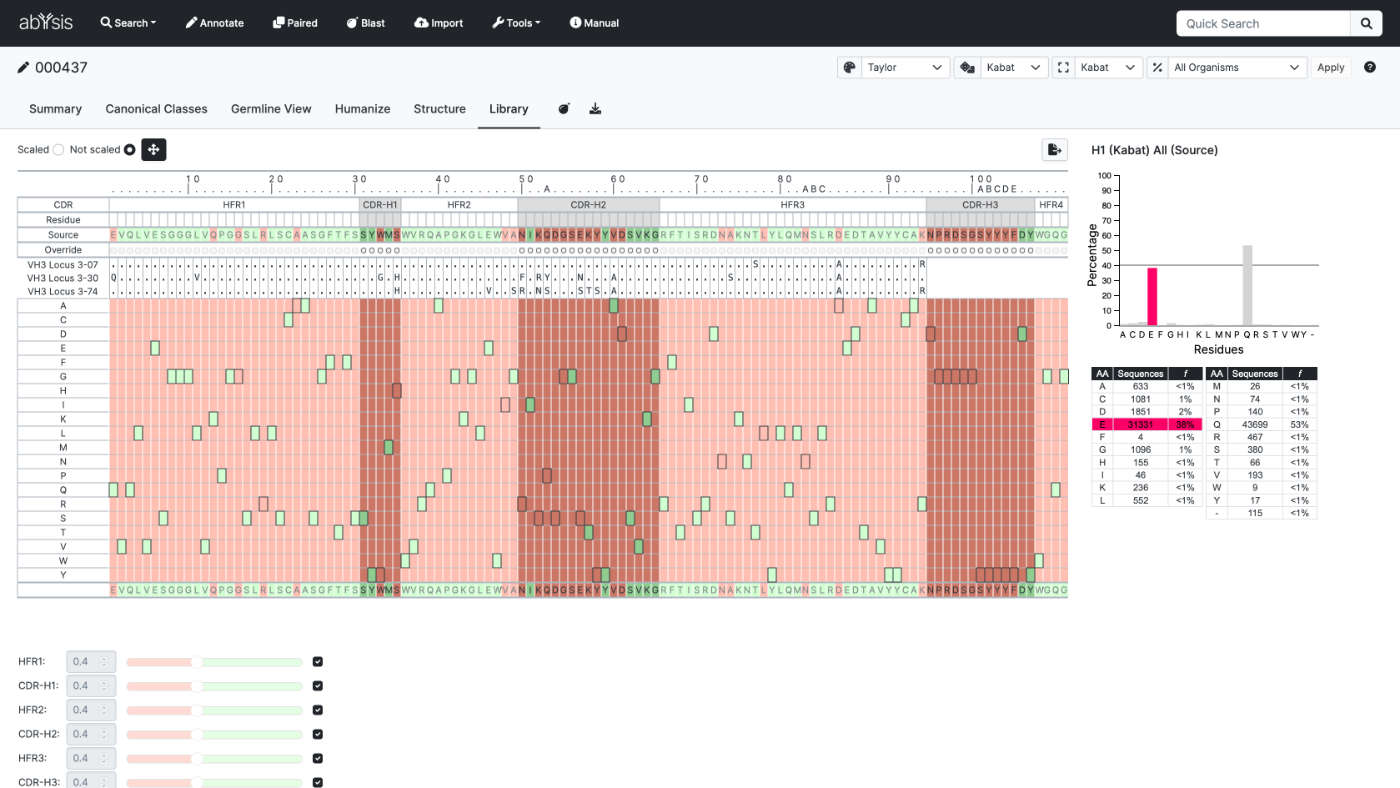Click the HFR1 0.4 value stepper
1400x788 pixels.
coord(91,662)
